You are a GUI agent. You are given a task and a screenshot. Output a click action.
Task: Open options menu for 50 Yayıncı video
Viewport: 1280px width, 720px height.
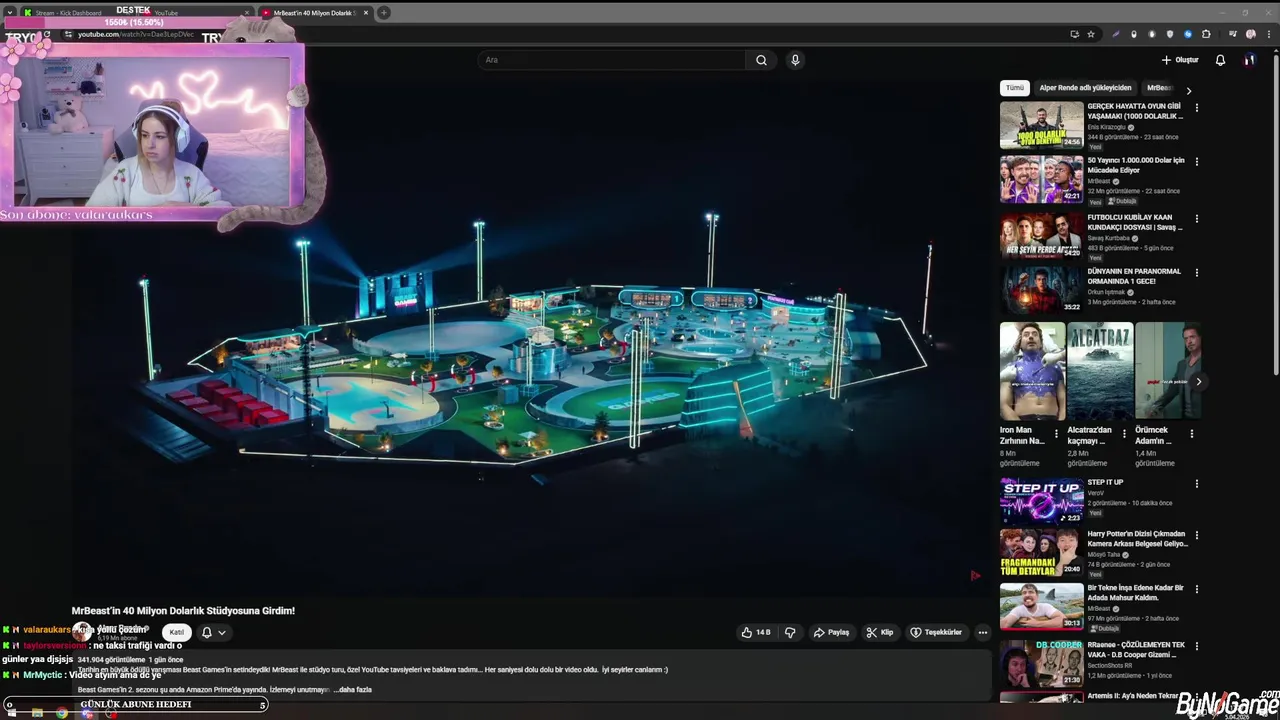(1196, 161)
